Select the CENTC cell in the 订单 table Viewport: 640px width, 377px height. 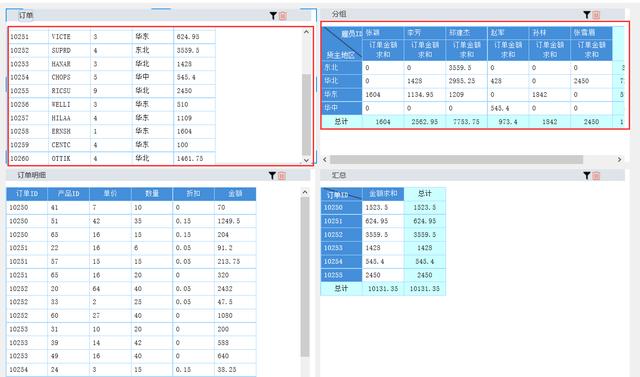coord(69,145)
